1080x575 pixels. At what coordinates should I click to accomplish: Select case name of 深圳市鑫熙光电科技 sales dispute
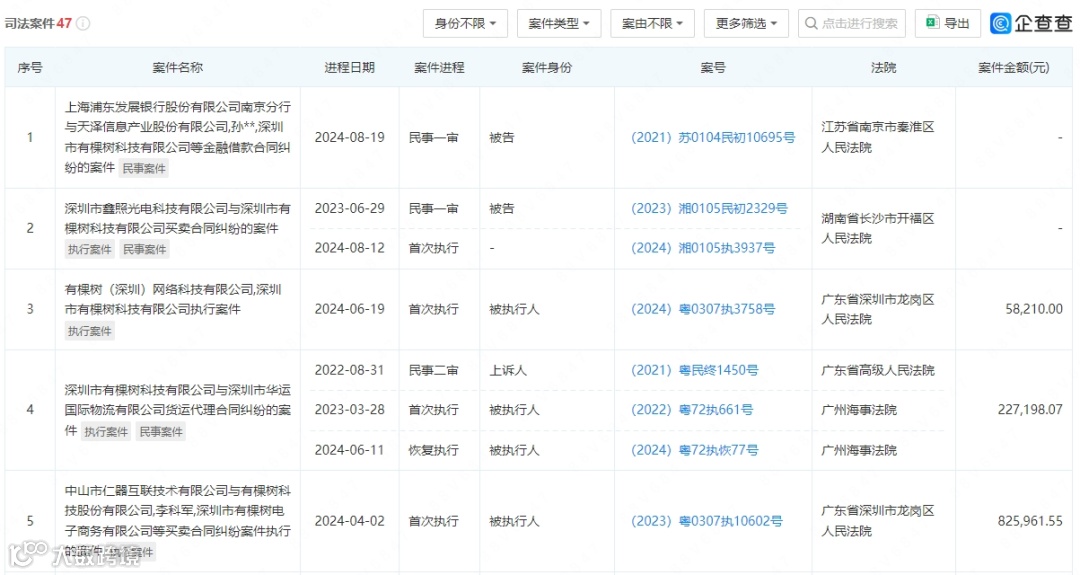(x=178, y=218)
